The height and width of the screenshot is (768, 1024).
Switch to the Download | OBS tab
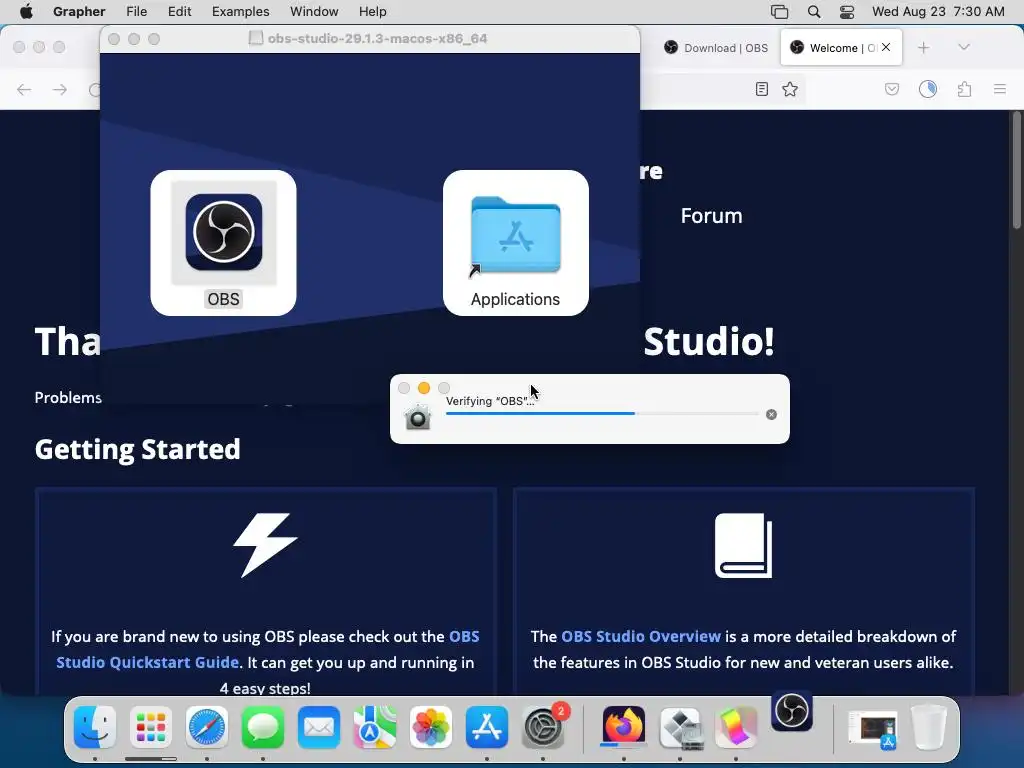716,48
